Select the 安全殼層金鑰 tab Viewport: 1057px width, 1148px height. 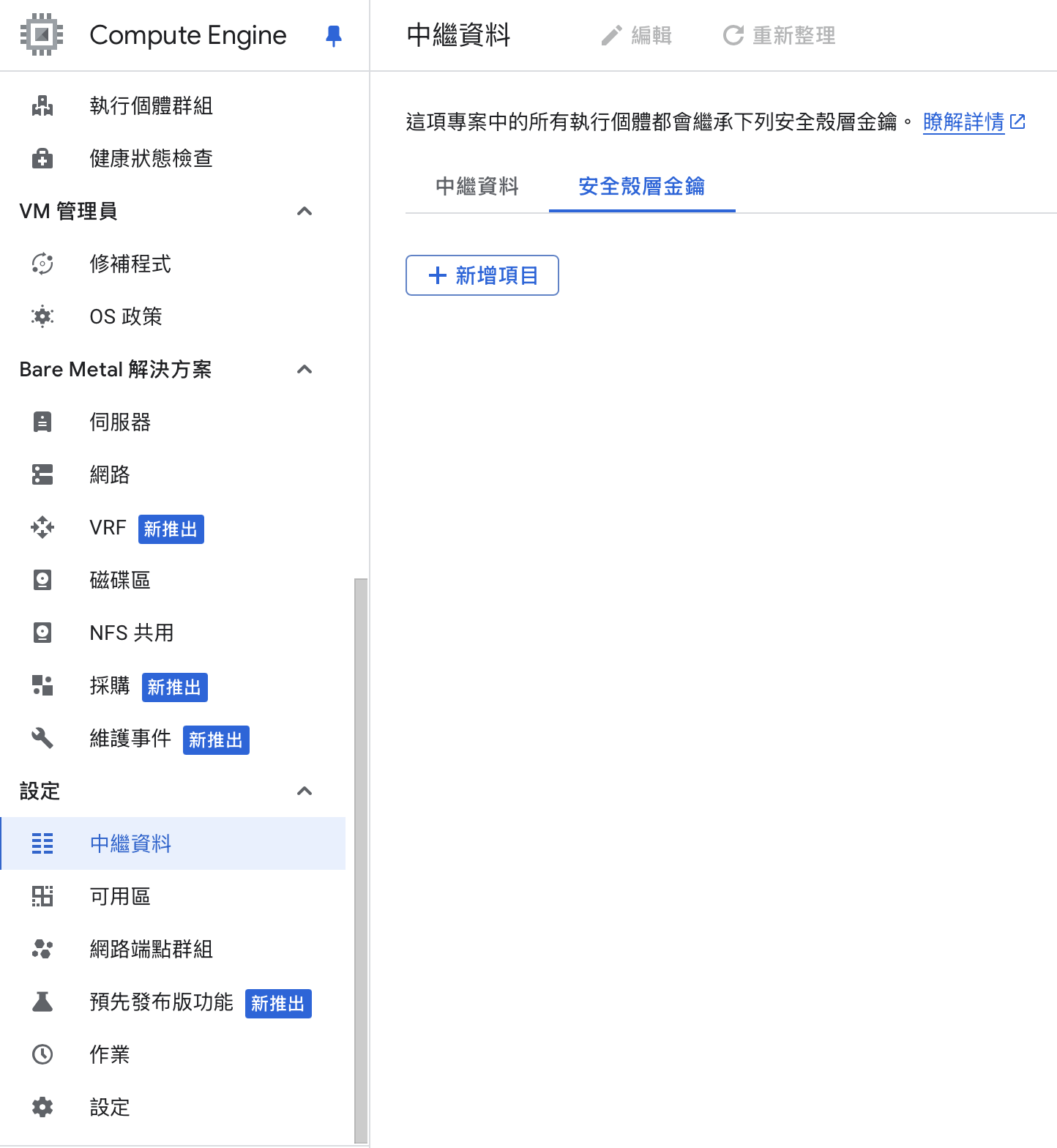(x=641, y=187)
